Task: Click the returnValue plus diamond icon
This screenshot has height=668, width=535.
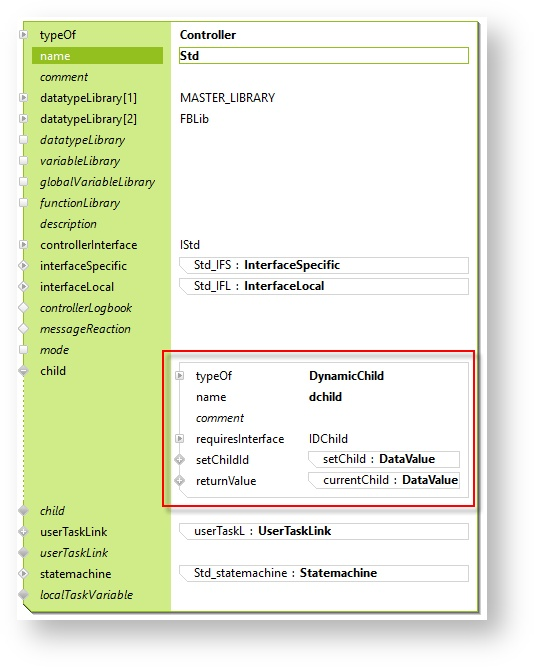Action: (179, 481)
